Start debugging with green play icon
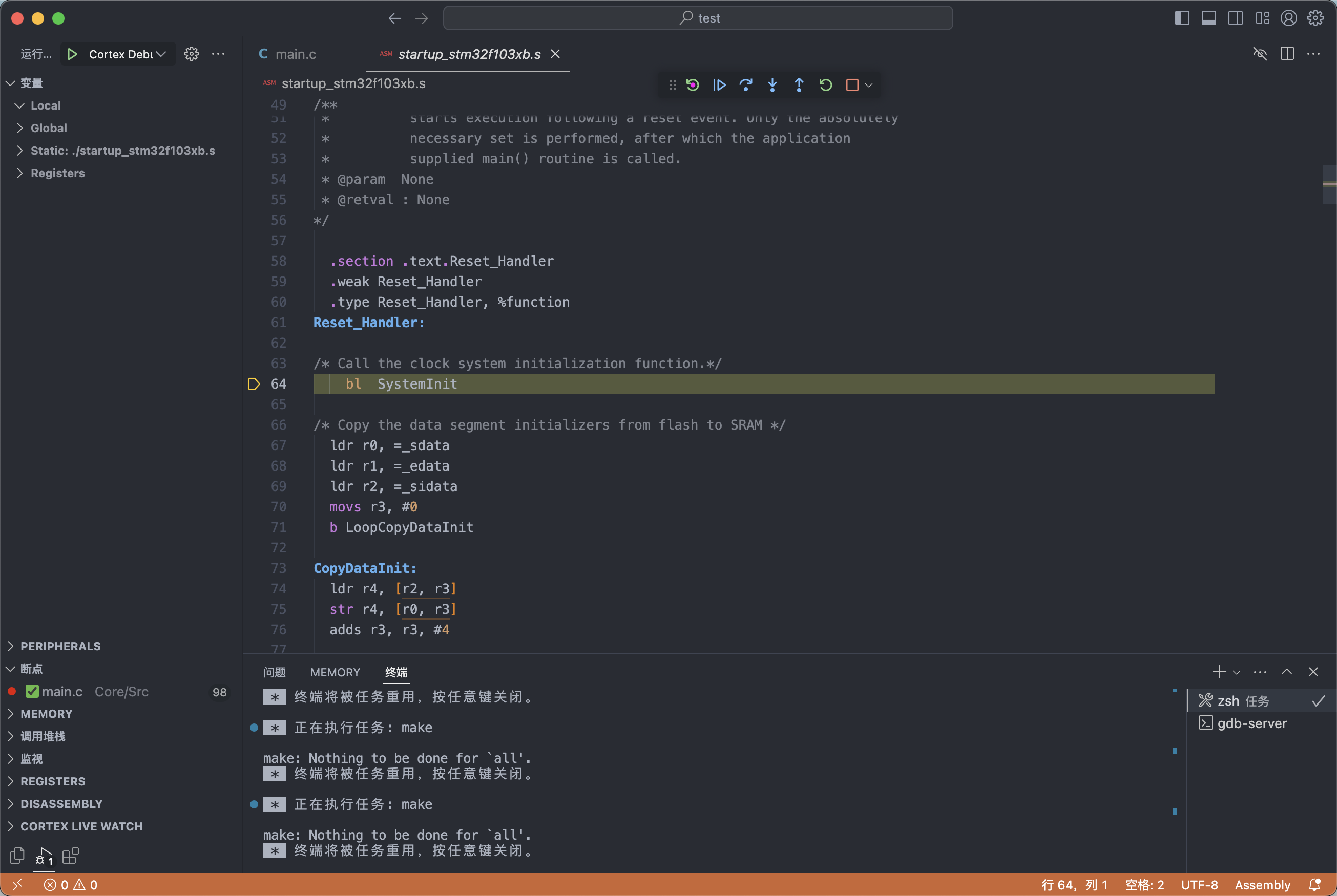 coord(73,54)
